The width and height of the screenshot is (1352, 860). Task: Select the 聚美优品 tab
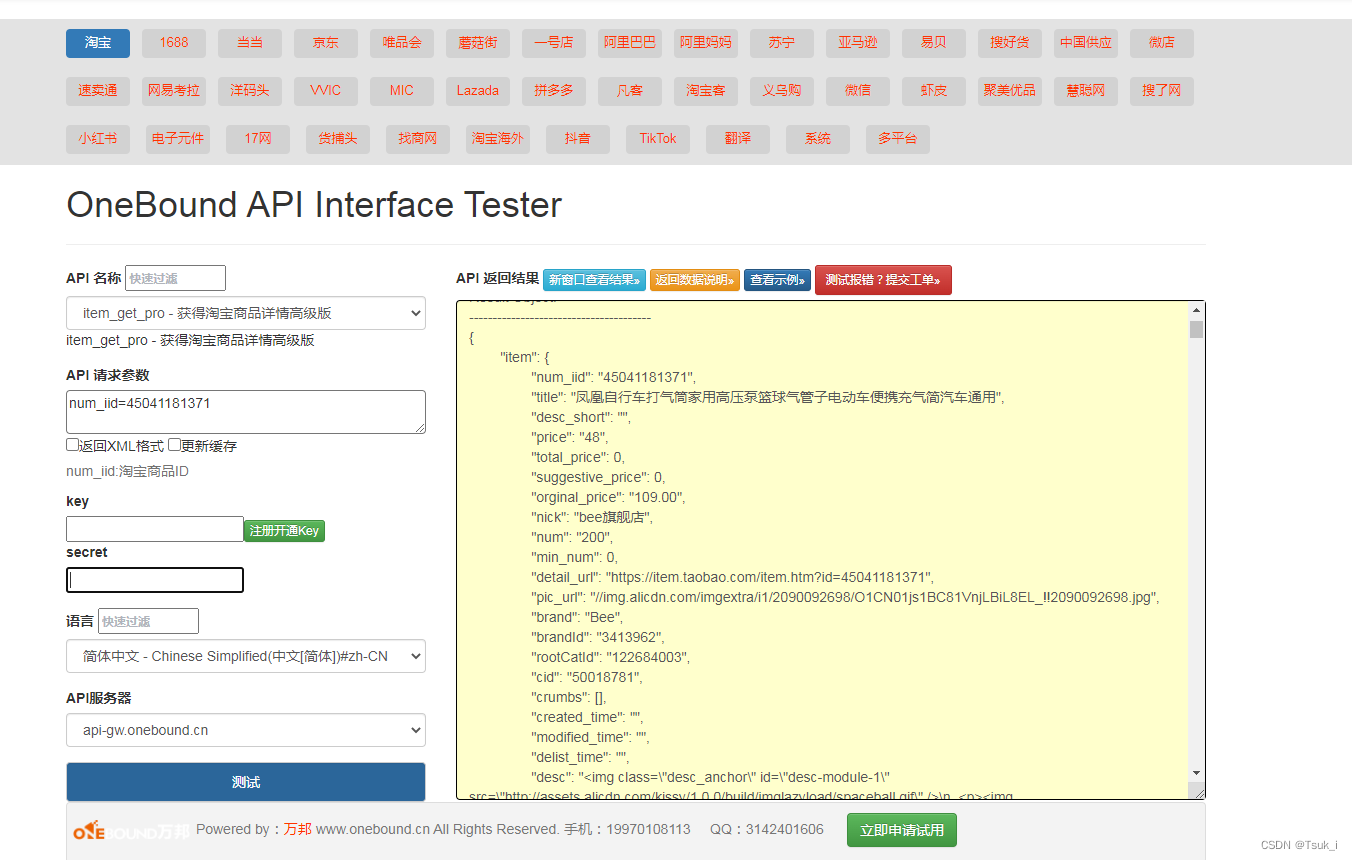(x=1010, y=91)
